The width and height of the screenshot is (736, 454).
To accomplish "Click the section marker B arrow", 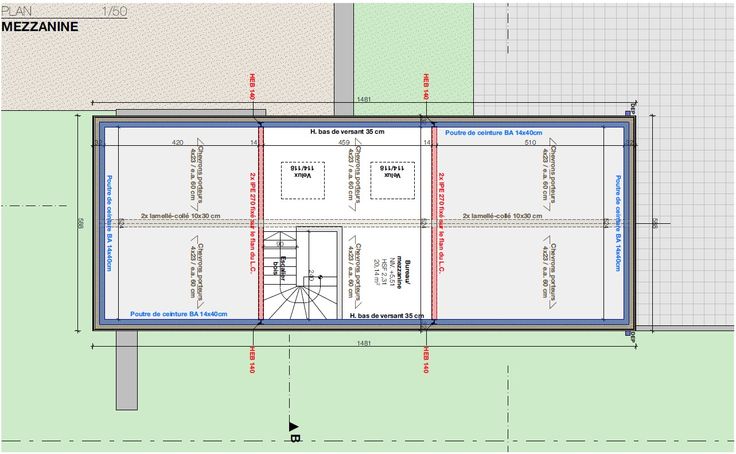I will point(293,430).
